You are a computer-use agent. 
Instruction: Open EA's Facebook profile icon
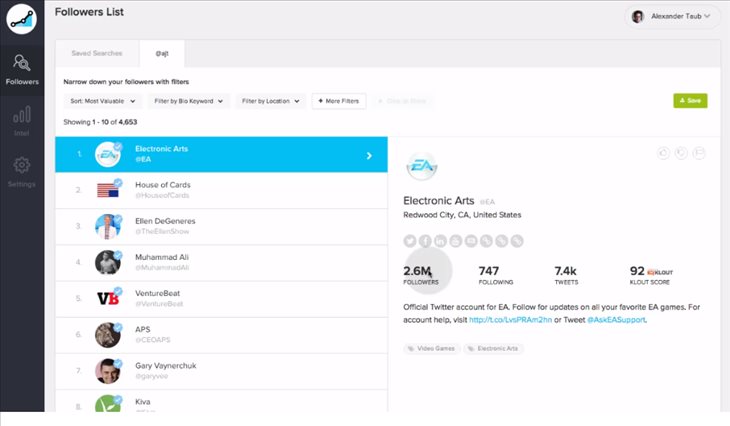[x=425, y=241]
